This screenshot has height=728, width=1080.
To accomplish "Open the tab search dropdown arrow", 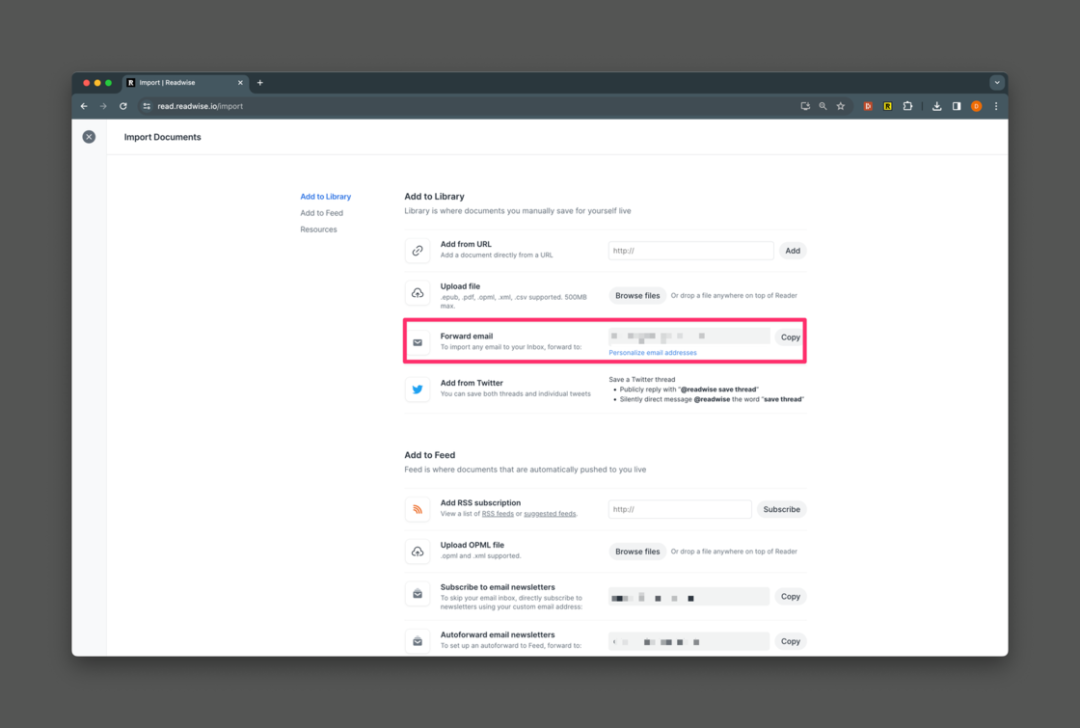I will (997, 83).
